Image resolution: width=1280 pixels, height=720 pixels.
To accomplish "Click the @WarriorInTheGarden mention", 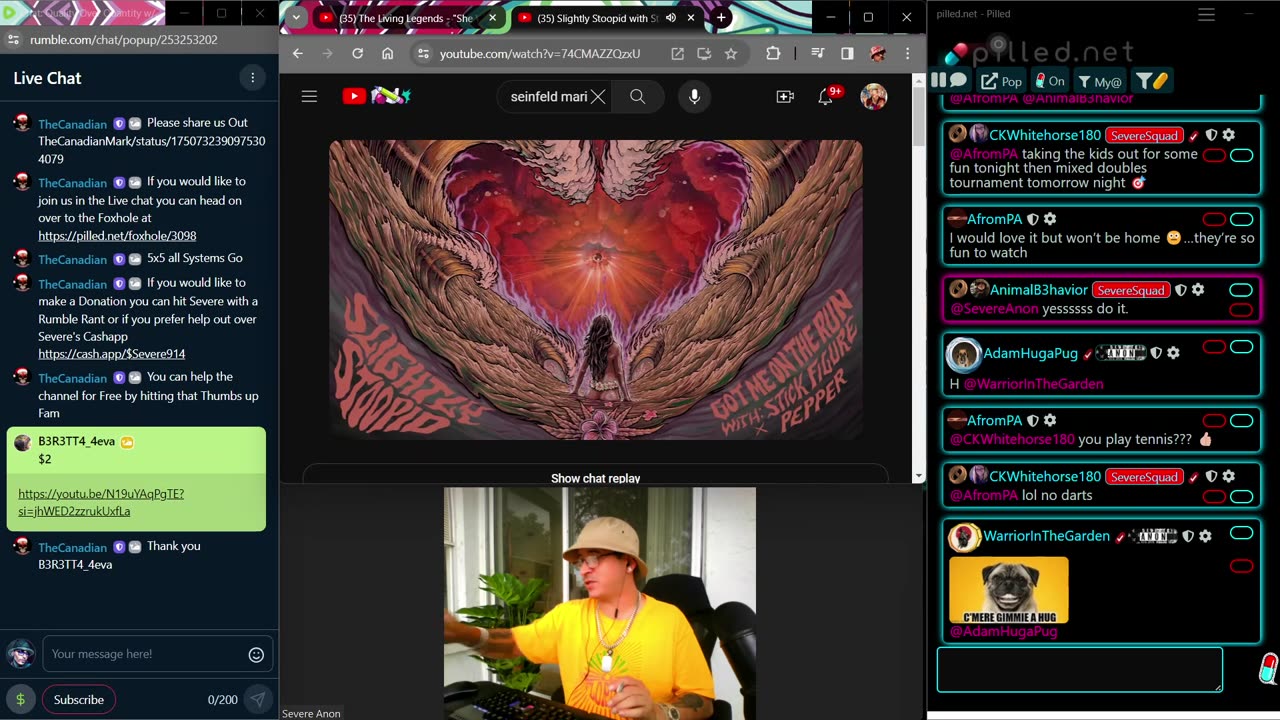I will pos(1033,384).
